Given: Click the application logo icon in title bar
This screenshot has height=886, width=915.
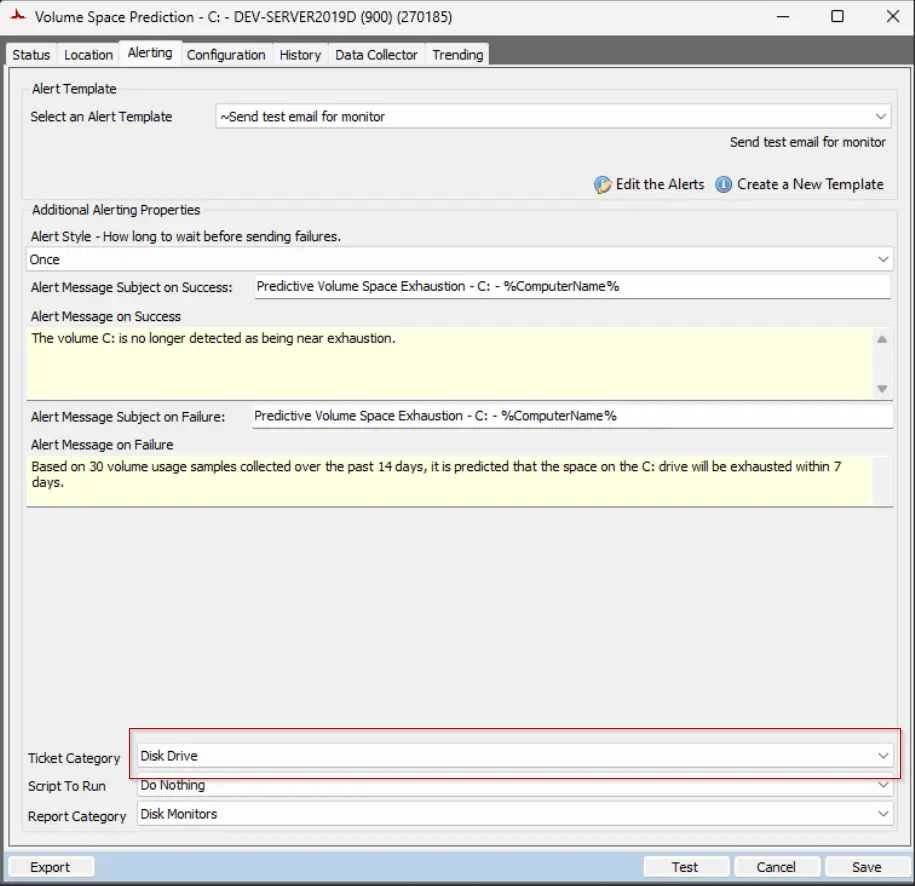Looking at the screenshot, I should point(18,16).
